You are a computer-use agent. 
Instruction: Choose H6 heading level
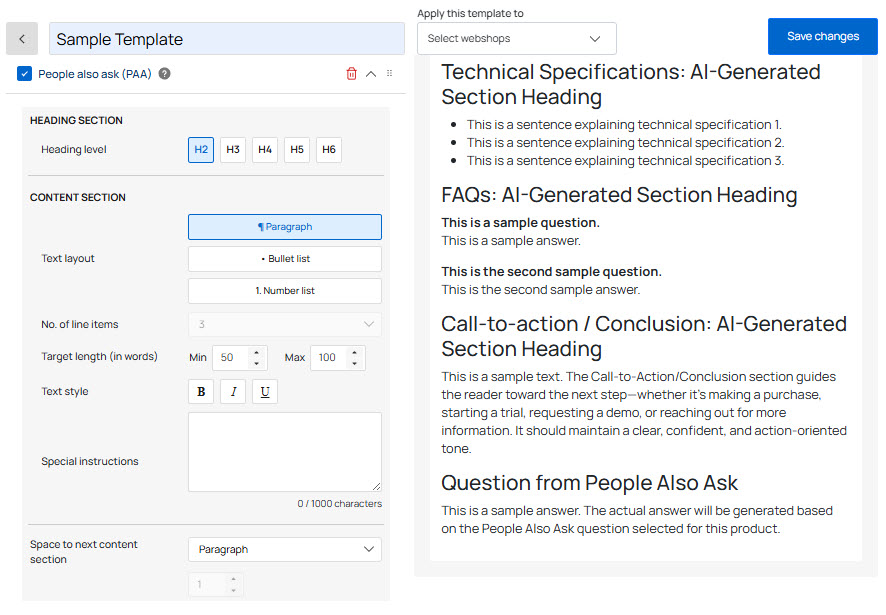[329, 150]
